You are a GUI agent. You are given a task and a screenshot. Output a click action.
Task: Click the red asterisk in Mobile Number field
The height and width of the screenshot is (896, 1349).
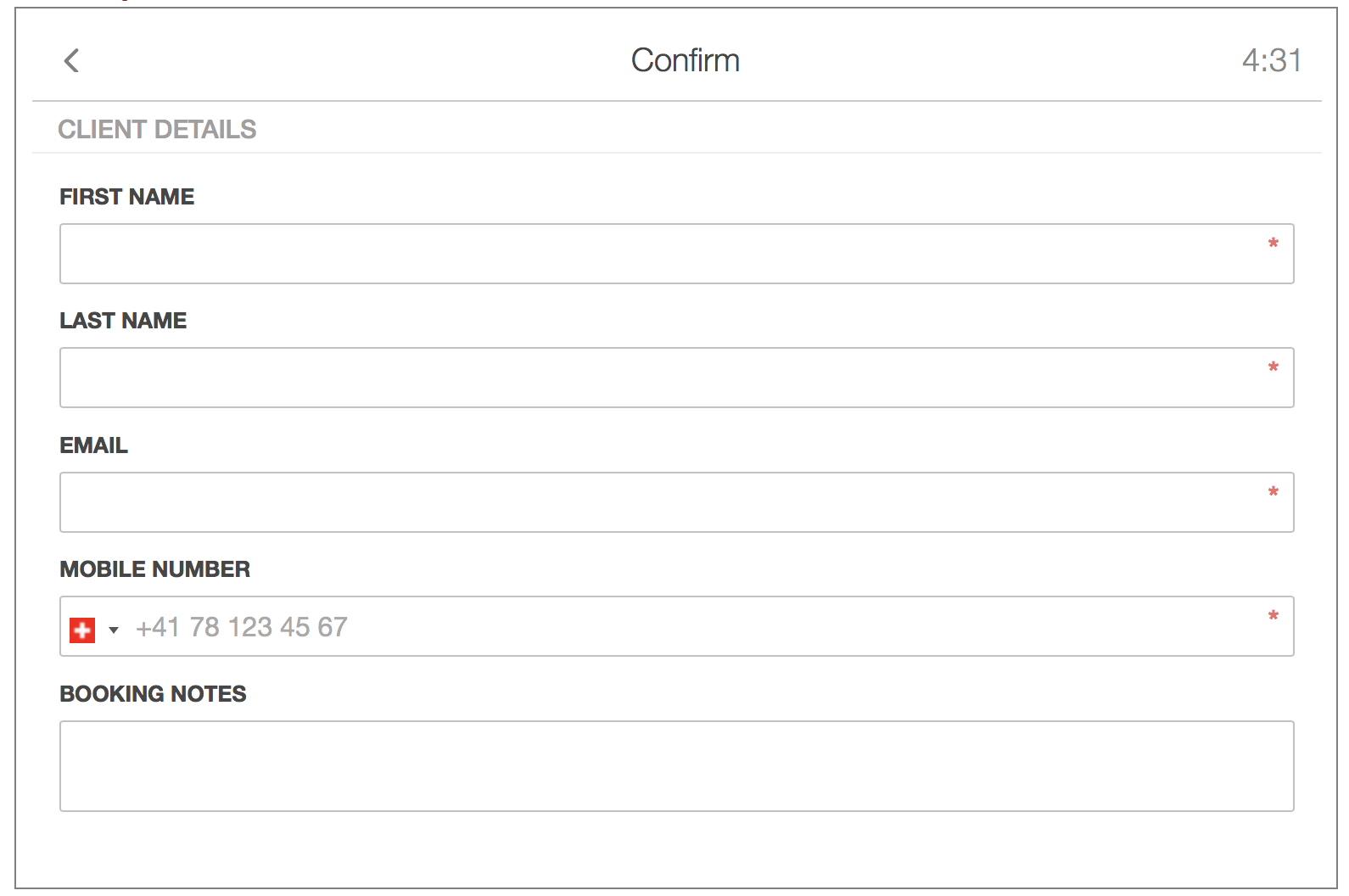click(x=1273, y=616)
